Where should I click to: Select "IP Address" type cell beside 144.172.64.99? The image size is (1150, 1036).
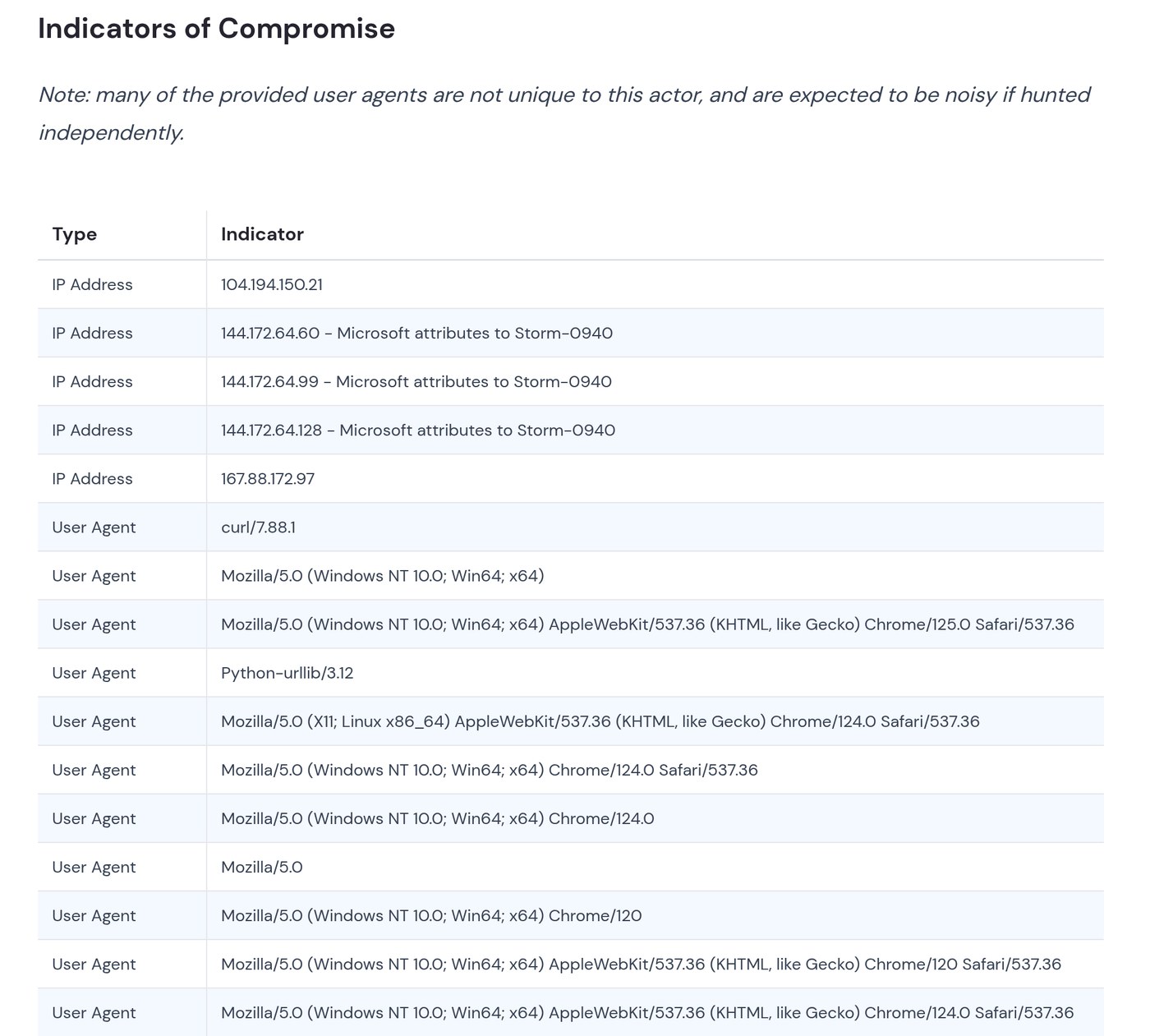coord(92,381)
